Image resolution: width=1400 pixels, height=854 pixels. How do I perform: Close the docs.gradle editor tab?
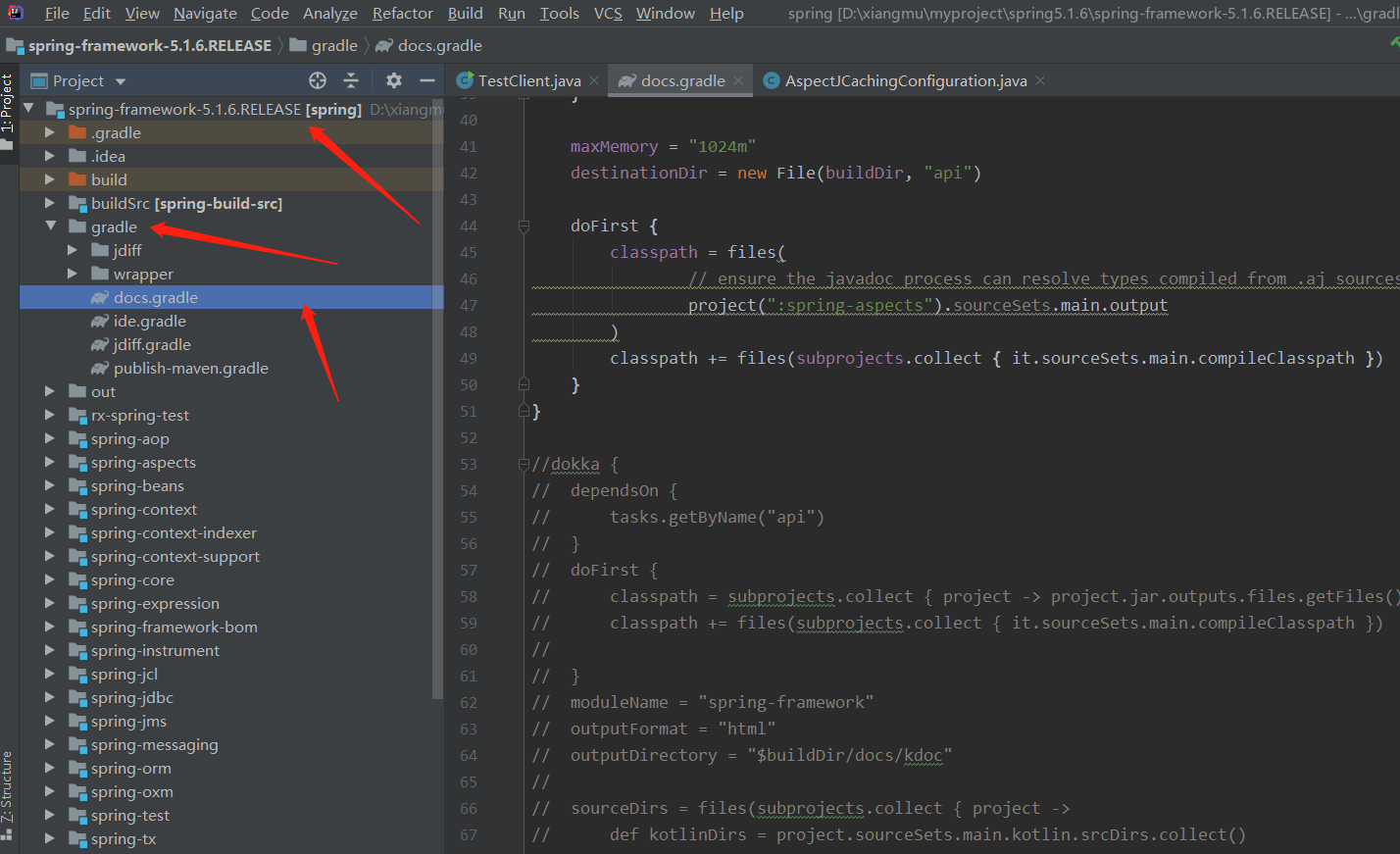pyautogui.click(x=738, y=80)
